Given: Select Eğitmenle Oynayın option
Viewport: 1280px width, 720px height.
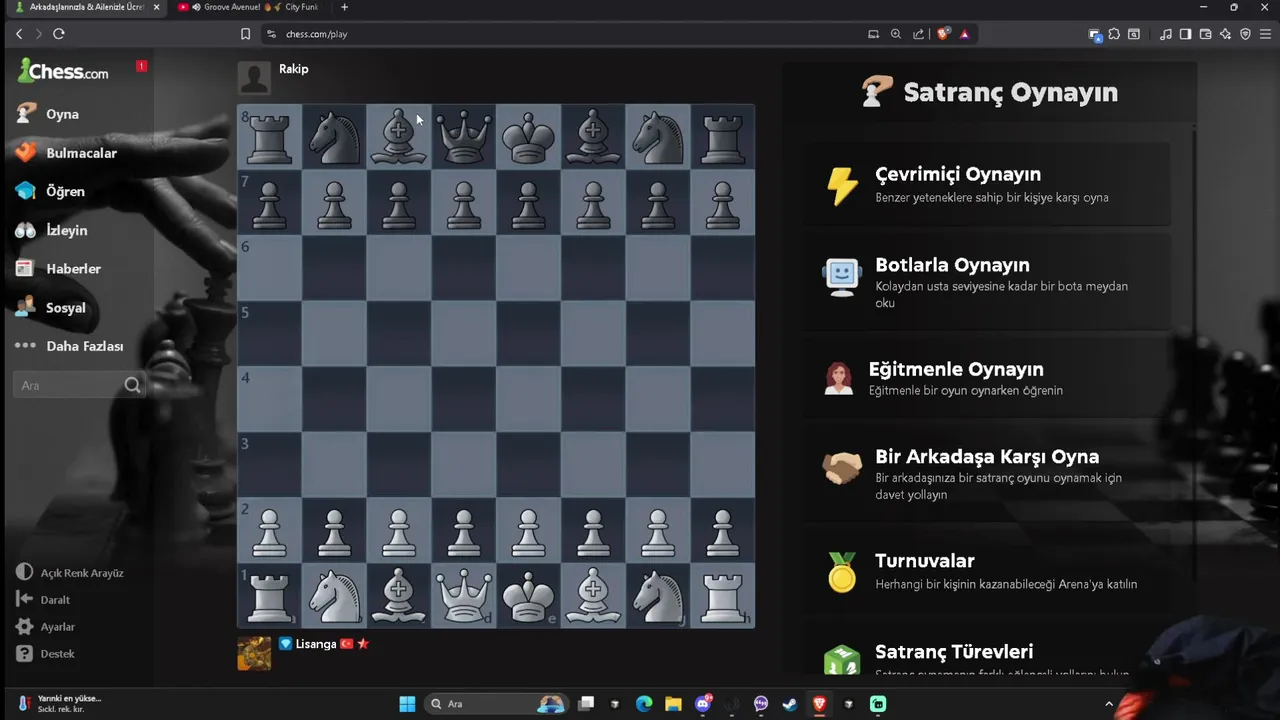Looking at the screenshot, I should pos(986,378).
